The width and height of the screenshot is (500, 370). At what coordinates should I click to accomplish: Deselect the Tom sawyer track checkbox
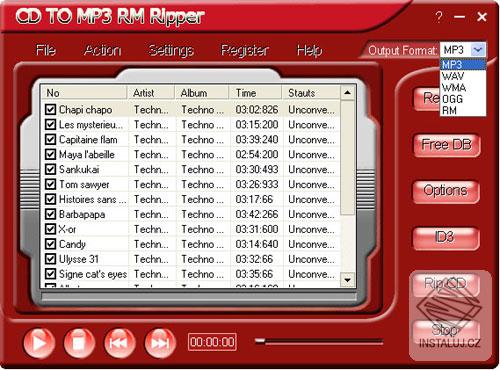[x=50, y=184]
